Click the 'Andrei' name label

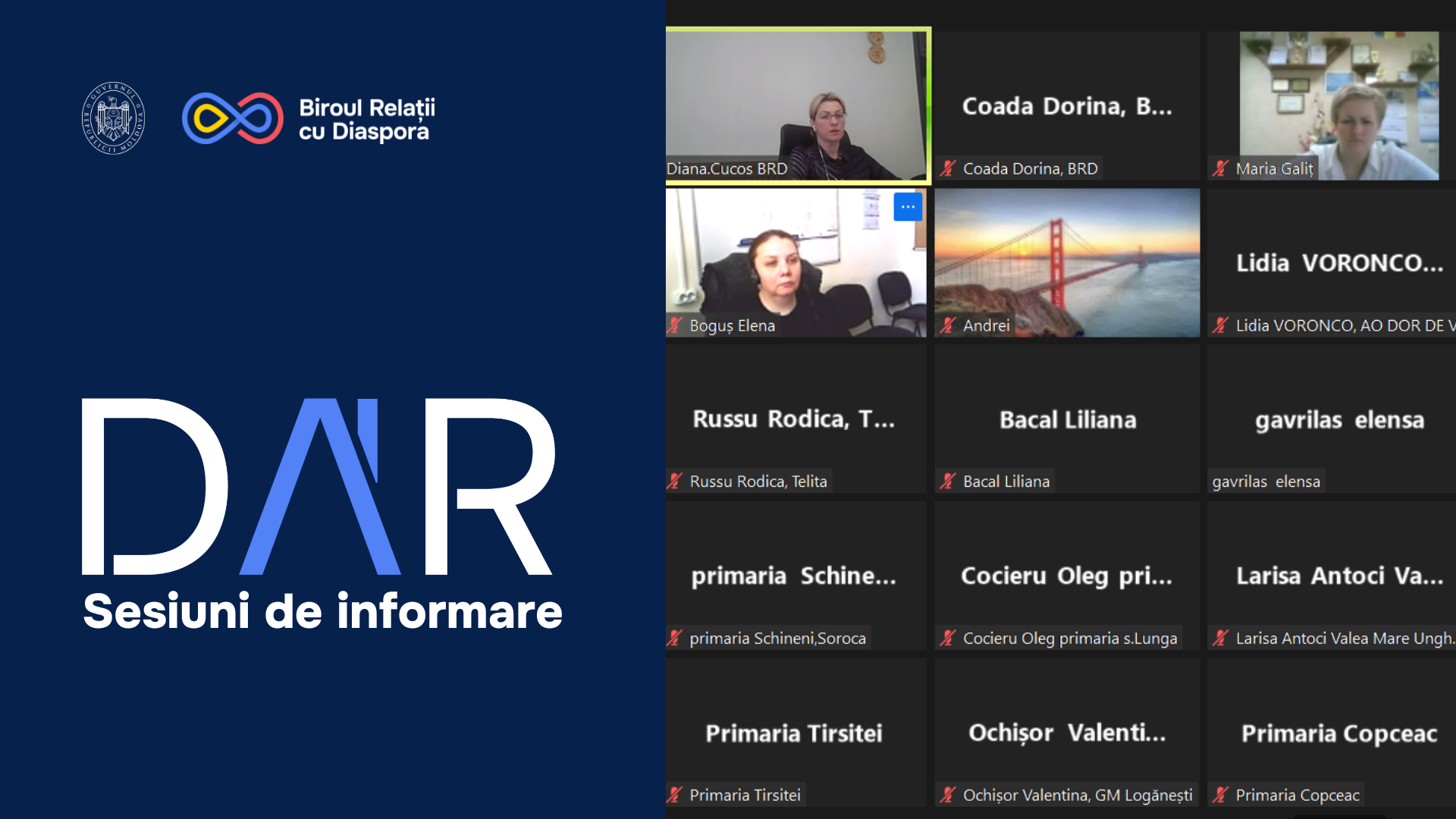[987, 325]
